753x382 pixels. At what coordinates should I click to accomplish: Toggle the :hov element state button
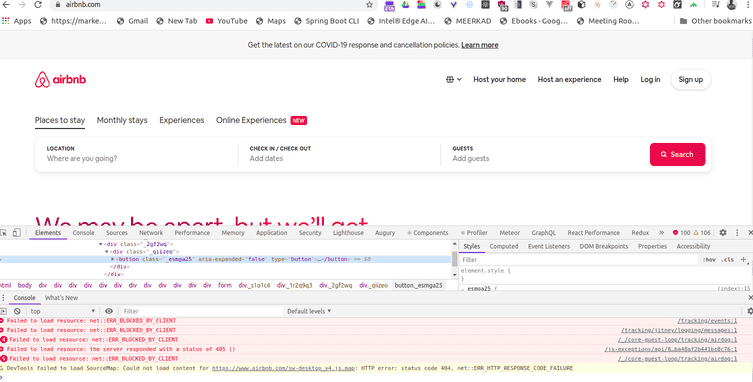[709, 259]
